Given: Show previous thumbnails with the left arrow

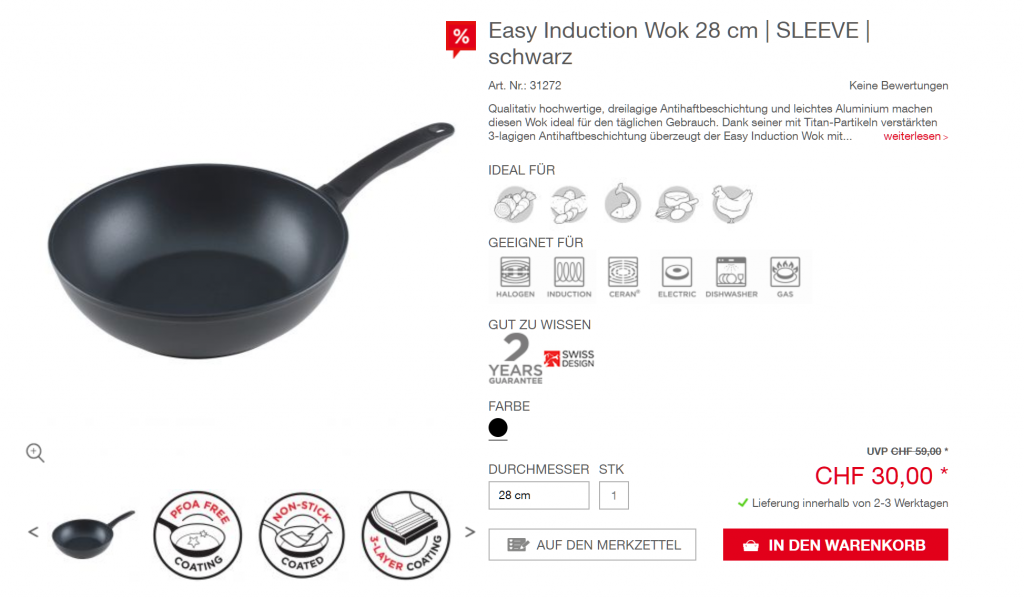Looking at the screenshot, I should coord(33,532).
